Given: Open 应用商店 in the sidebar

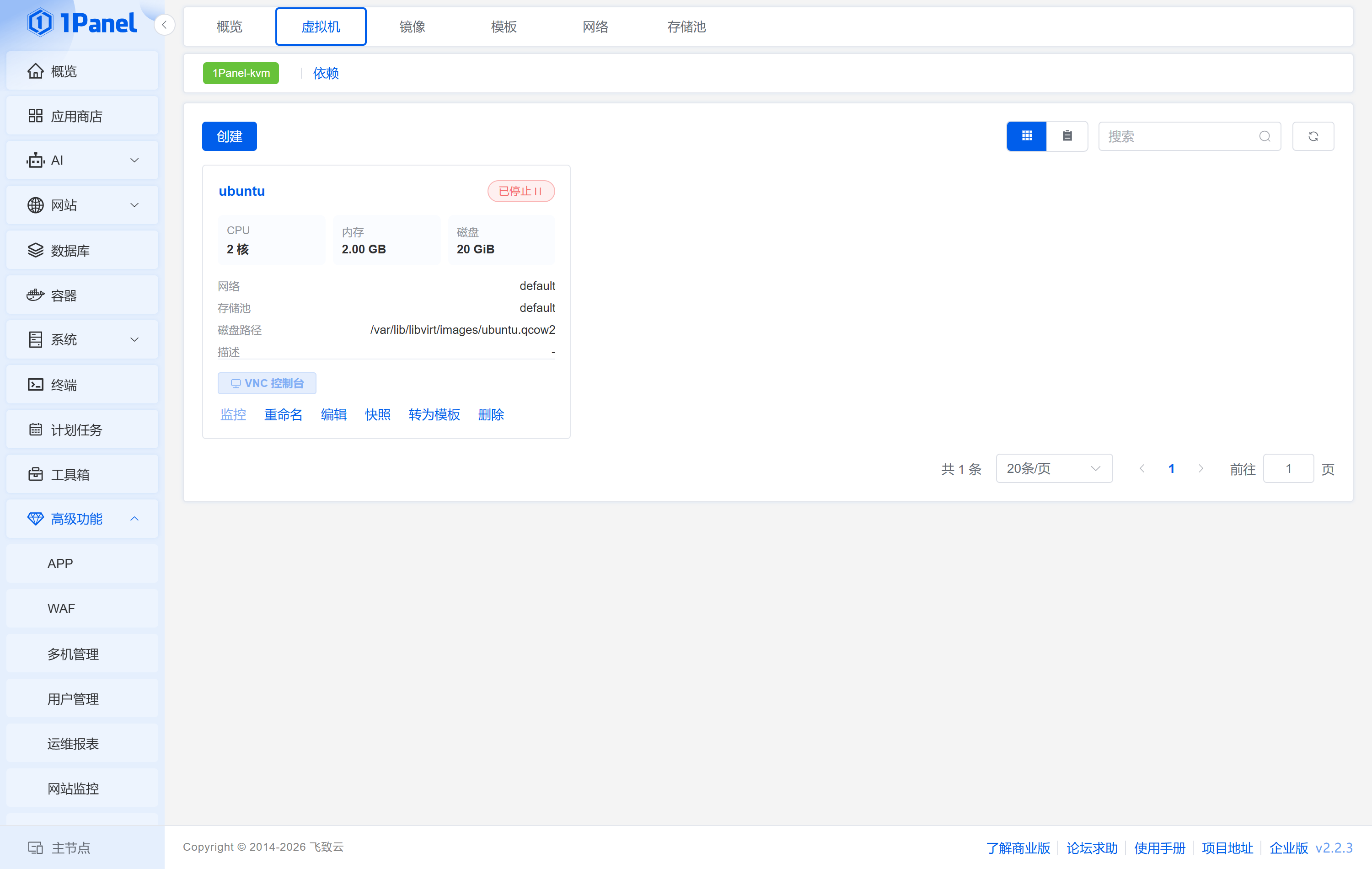Looking at the screenshot, I should 82,116.
